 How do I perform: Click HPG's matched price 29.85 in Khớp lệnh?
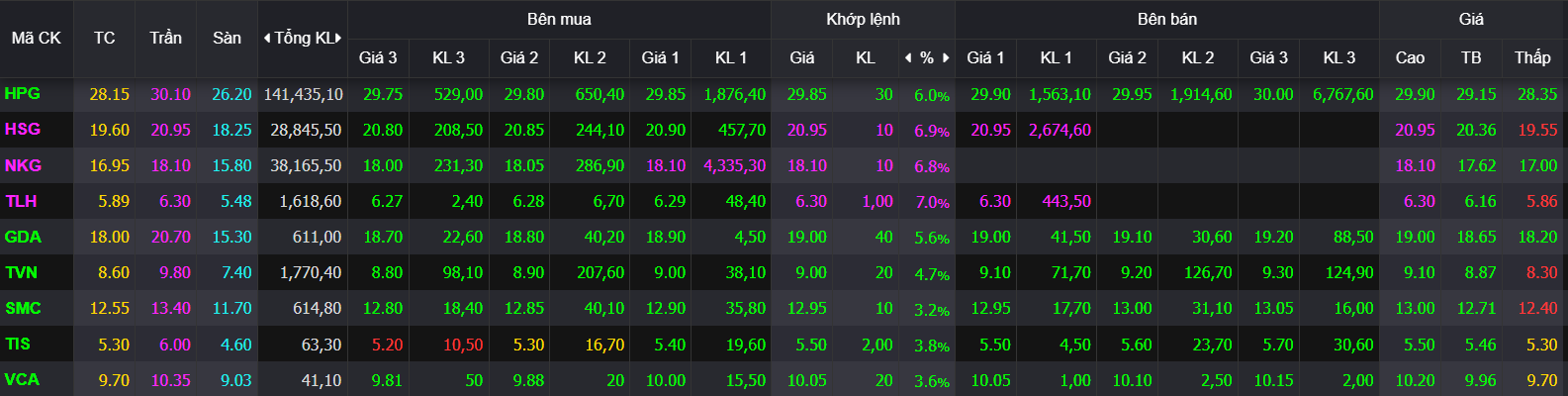coord(806,95)
